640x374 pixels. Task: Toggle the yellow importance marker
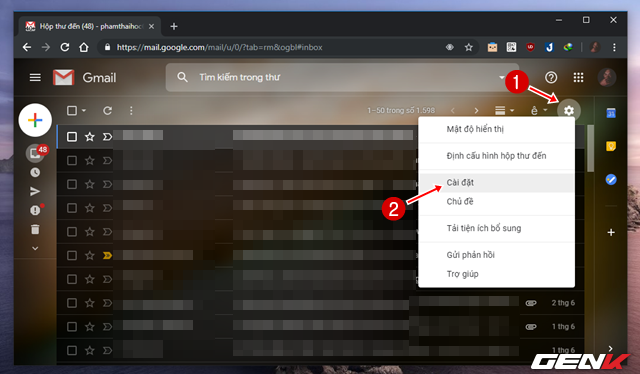tap(107, 256)
